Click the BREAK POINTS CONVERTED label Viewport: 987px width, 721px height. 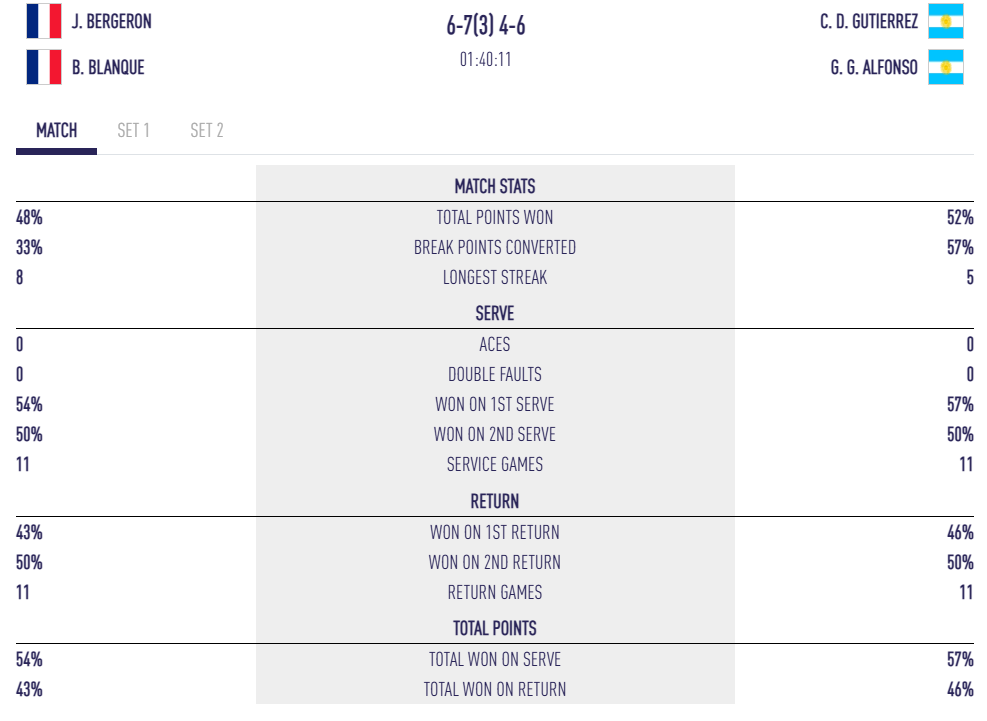pos(495,247)
